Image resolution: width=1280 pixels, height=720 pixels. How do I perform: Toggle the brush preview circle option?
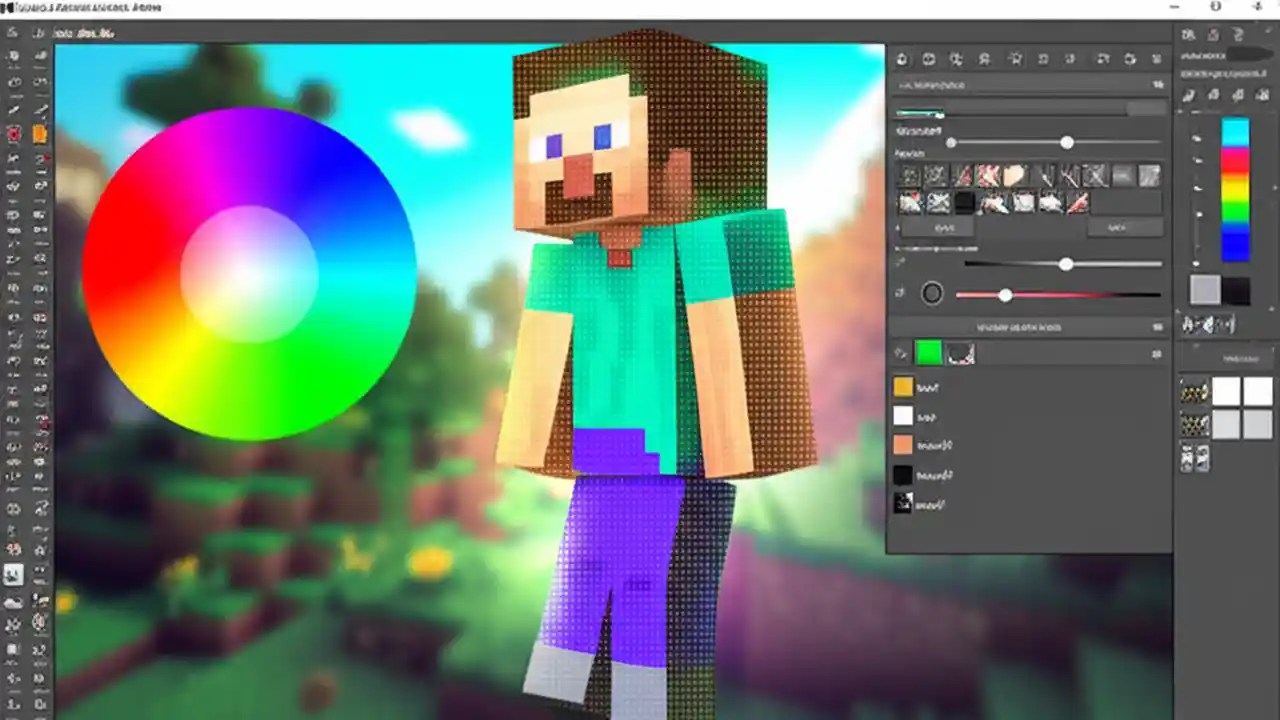pyautogui.click(x=931, y=293)
